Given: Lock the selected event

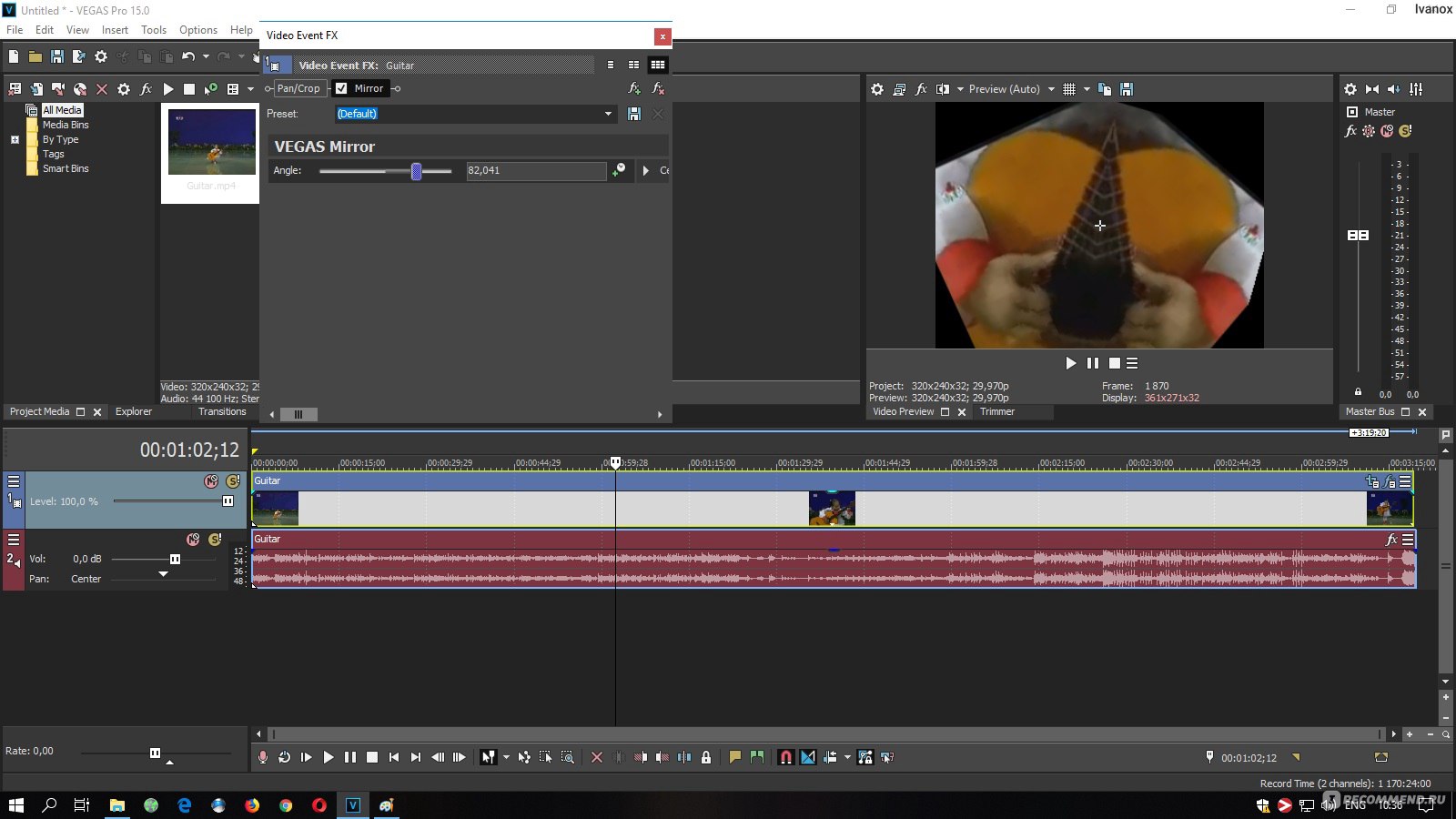Looking at the screenshot, I should (x=706, y=757).
